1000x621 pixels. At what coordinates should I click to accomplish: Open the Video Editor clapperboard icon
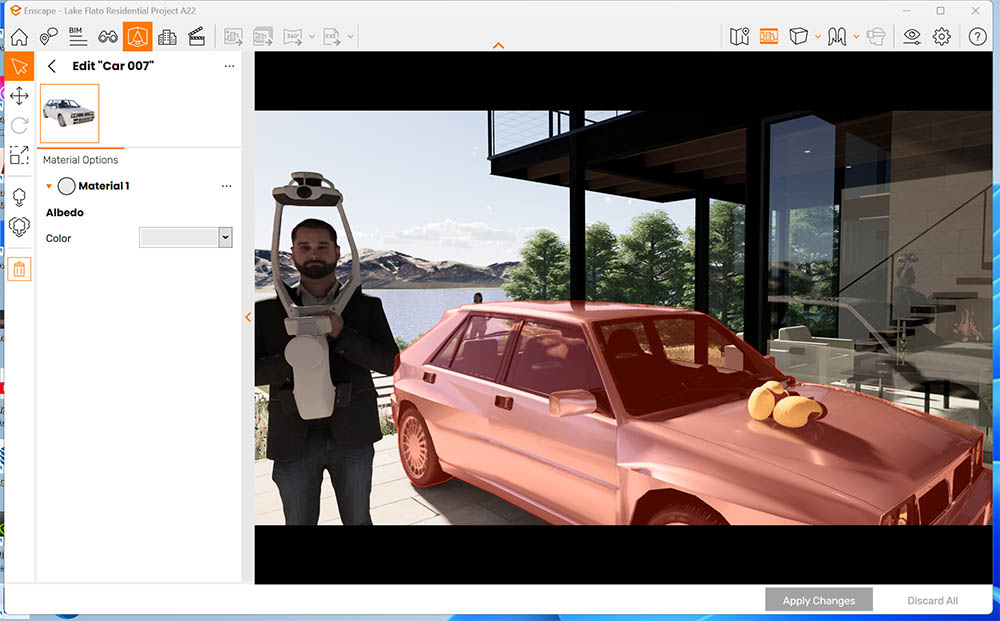(196, 37)
